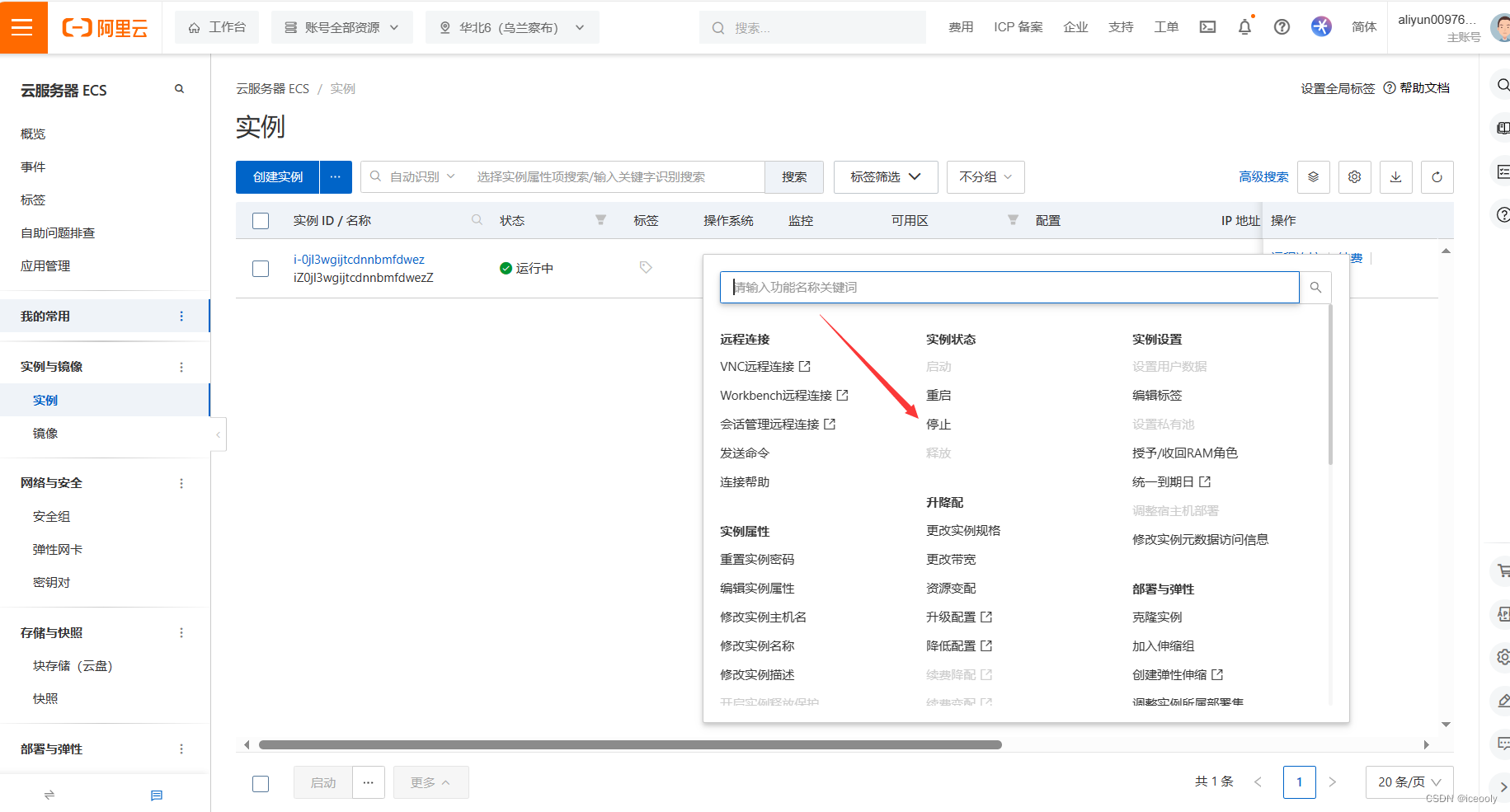Click the 搜索 button
The image size is (1510, 812).
pos(794,177)
